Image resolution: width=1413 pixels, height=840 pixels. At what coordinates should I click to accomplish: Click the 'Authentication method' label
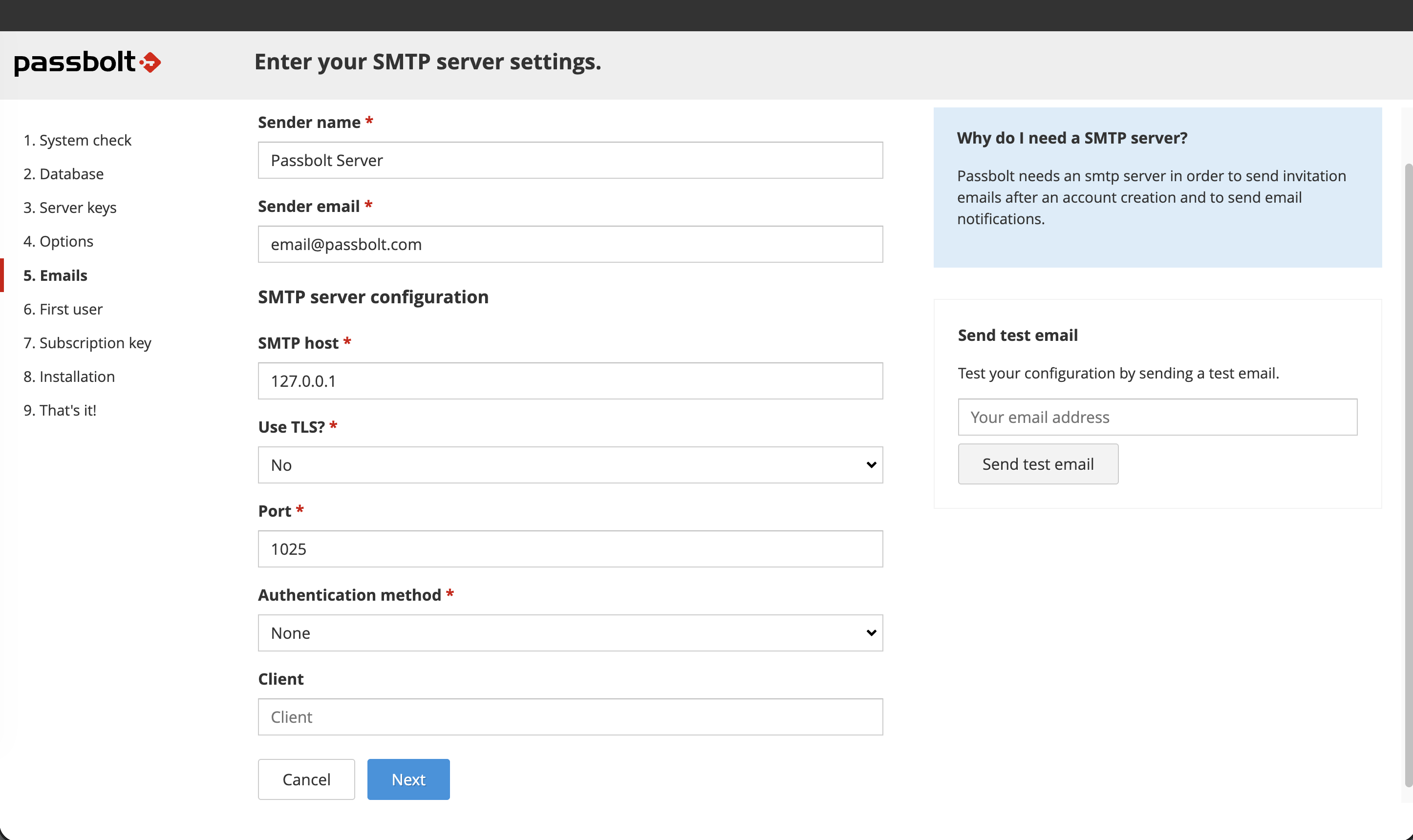click(349, 595)
